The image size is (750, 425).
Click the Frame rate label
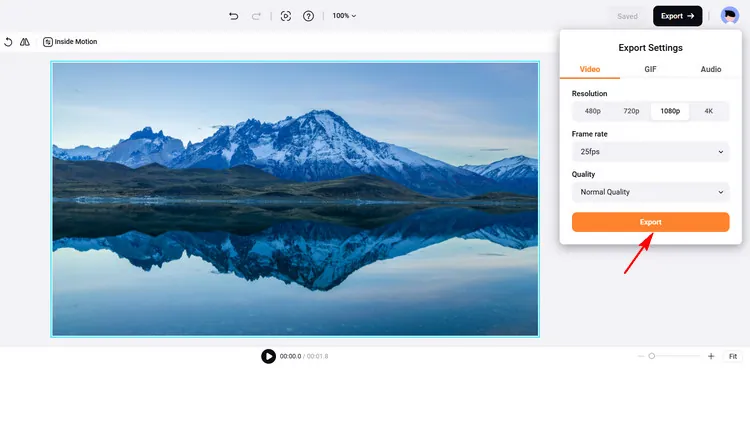[589, 134]
